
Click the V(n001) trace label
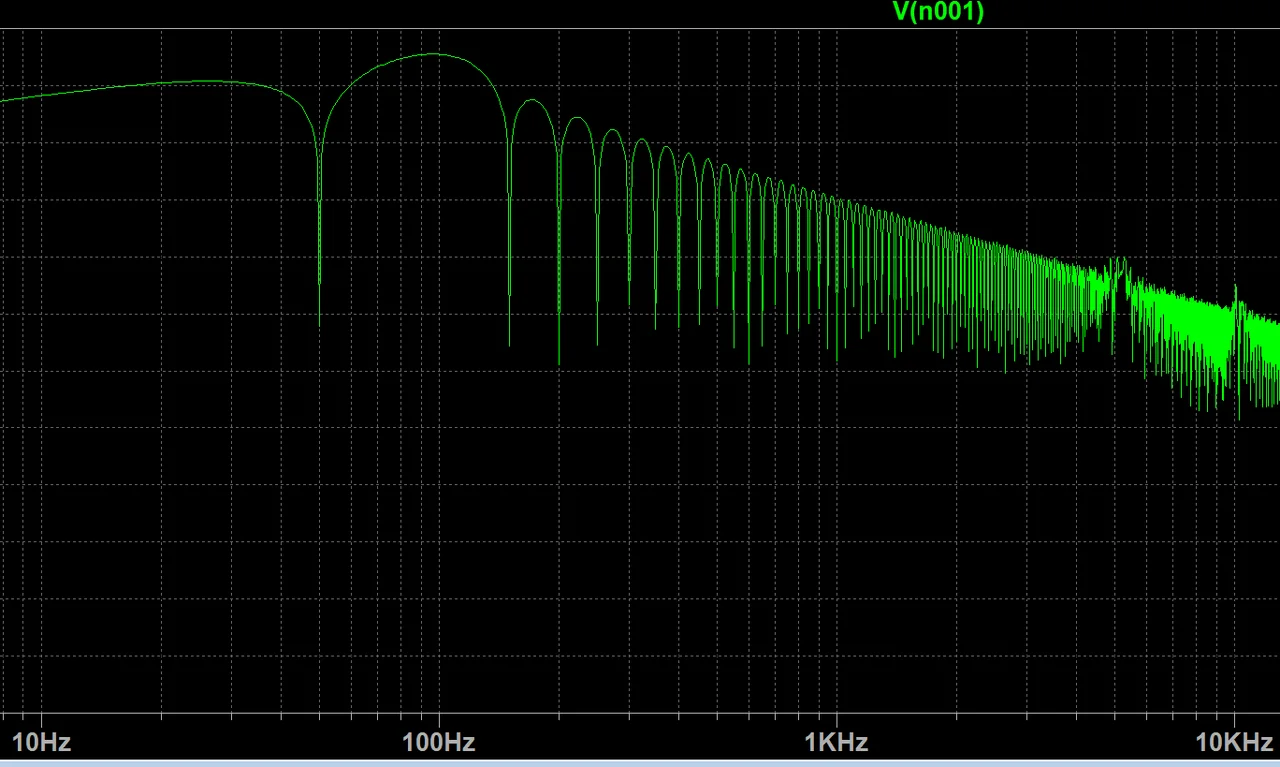[x=937, y=12]
